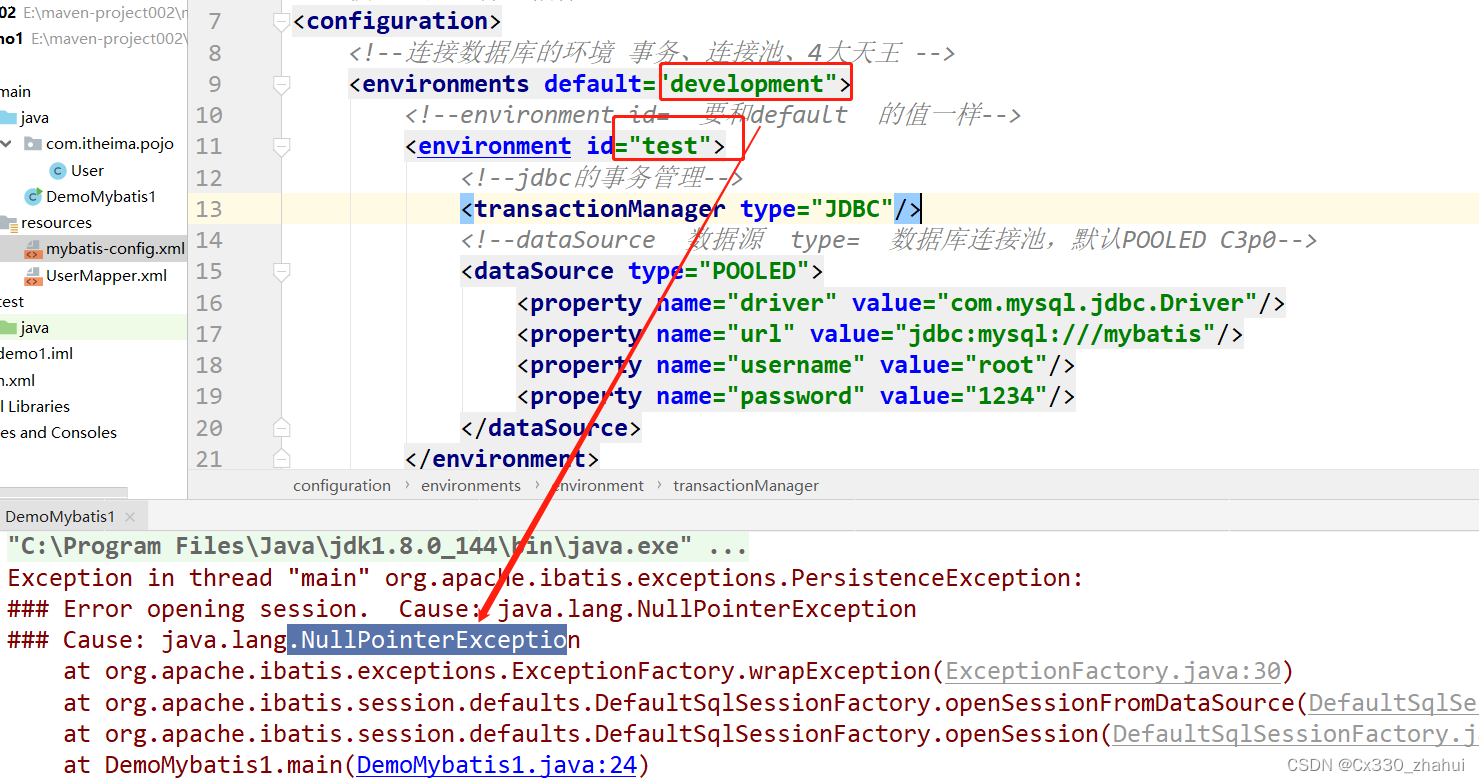Fold the environment tag at line 11
The height and width of the screenshot is (783, 1479).
[281, 147]
